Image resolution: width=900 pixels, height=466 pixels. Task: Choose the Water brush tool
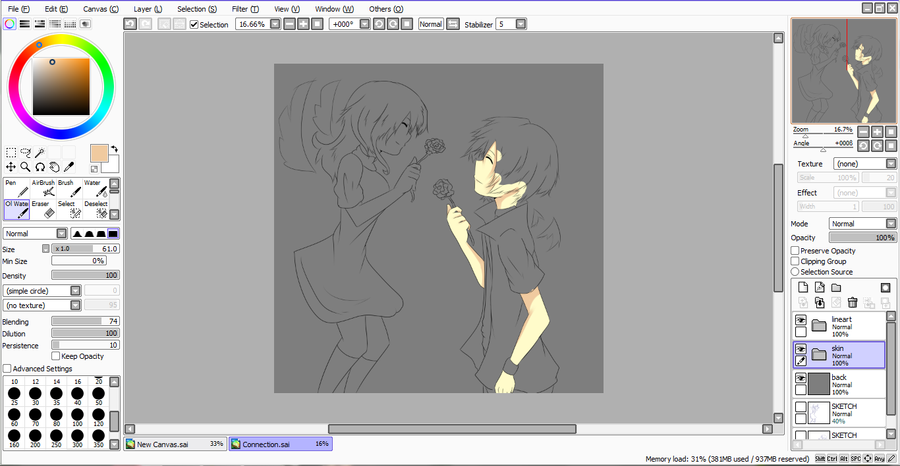(x=95, y=188)
